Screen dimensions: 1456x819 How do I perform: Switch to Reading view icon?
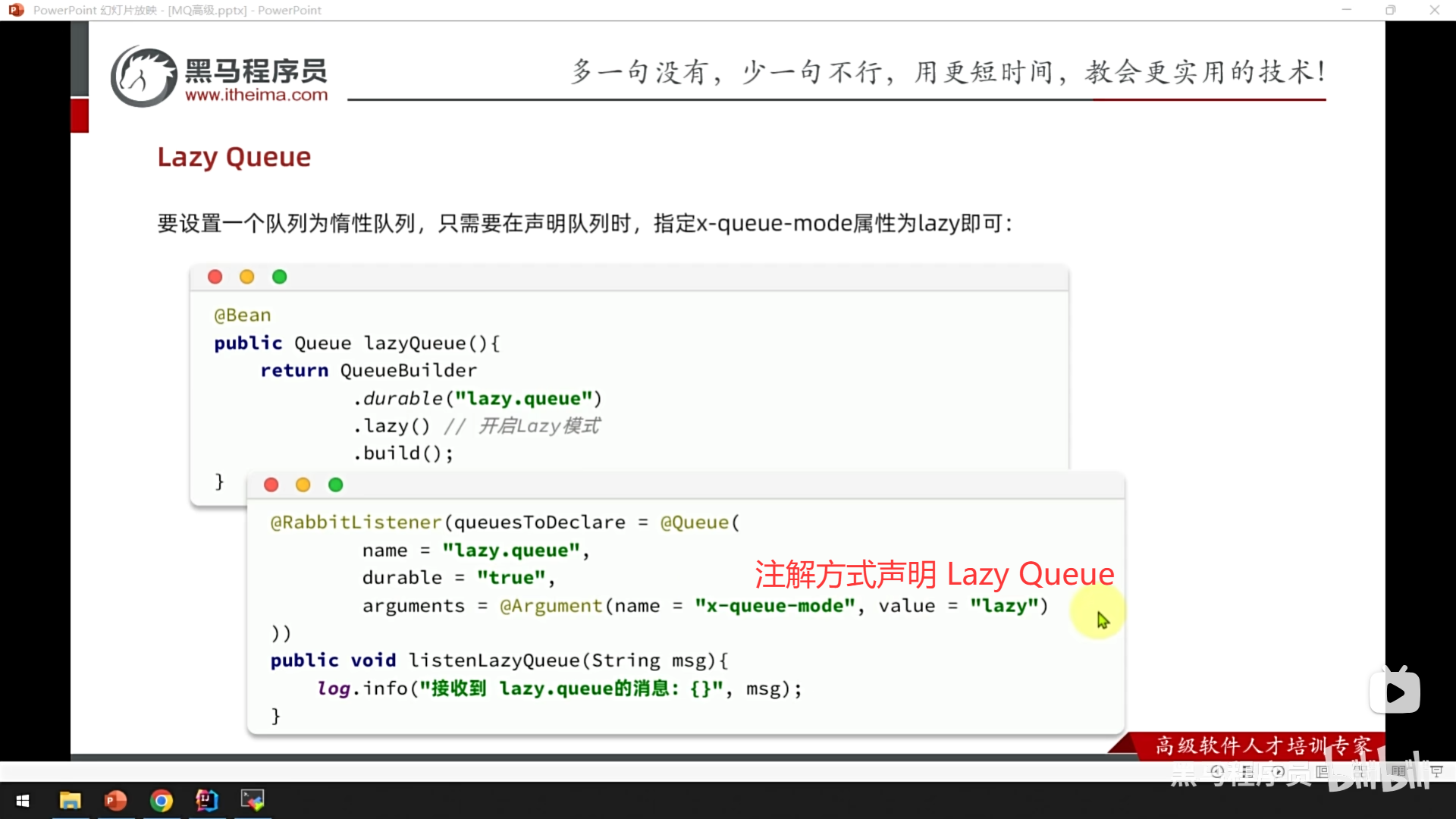pos(1398,771)
